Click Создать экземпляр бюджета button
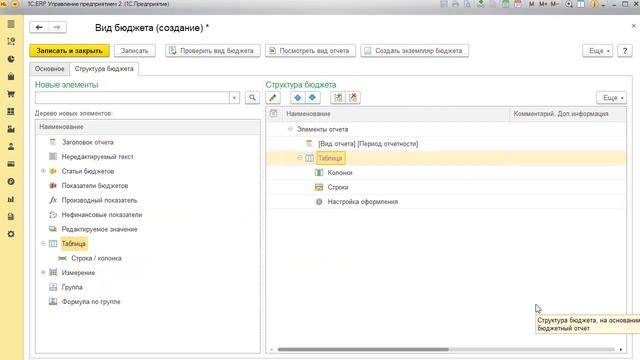This screenshot has height=360, width=640. [x=414, y=51]
